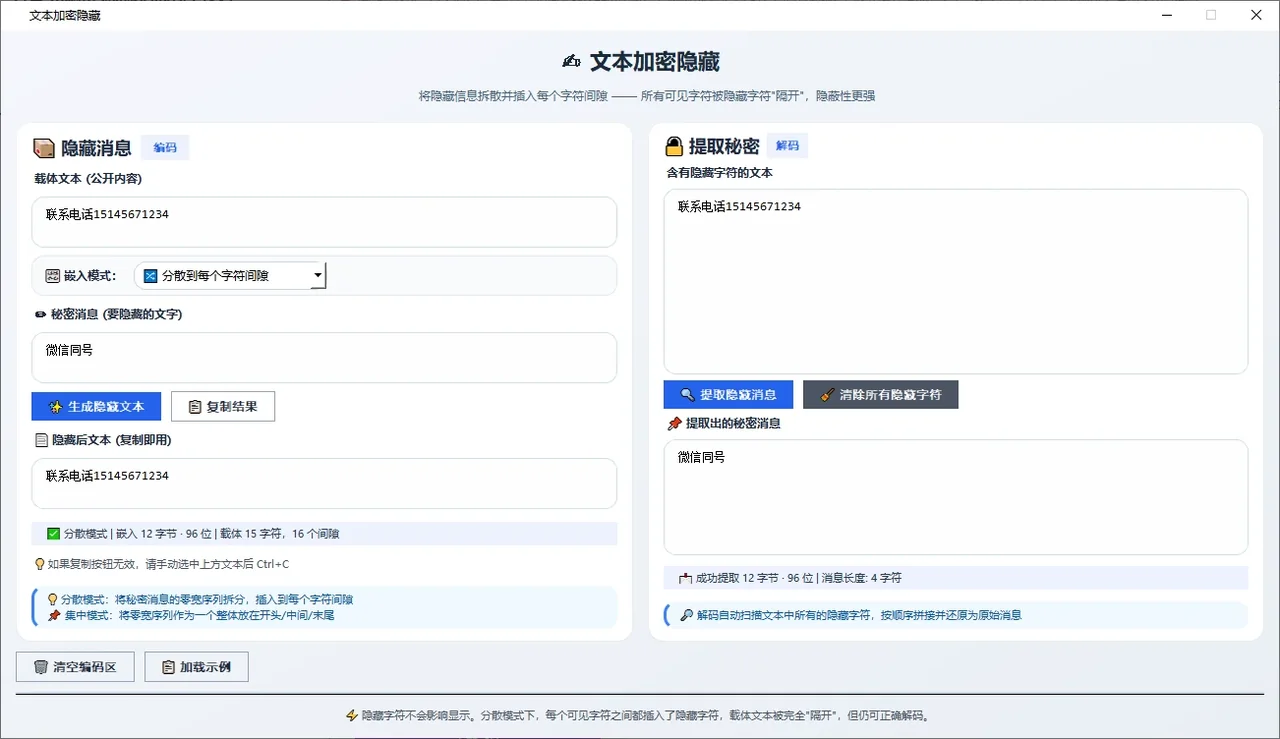Click the sparkle icon on 生成隐藏文本 button
The height and width of the screenshot is (739, 1280).
pyautogui.click(x=56, y=407)
